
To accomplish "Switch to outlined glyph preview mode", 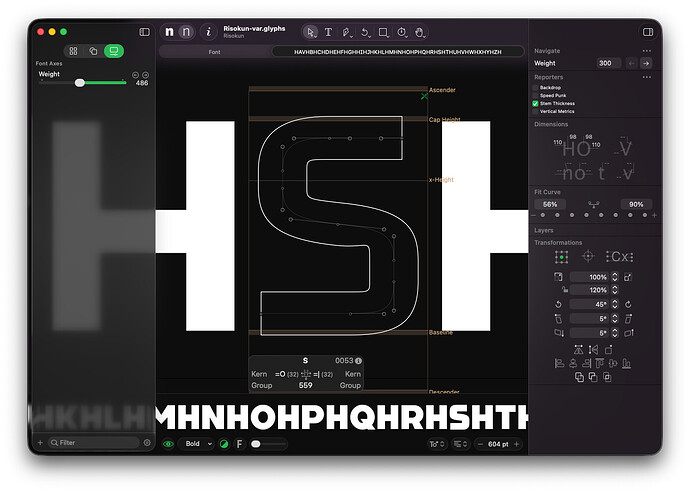I will pos(186,32).
